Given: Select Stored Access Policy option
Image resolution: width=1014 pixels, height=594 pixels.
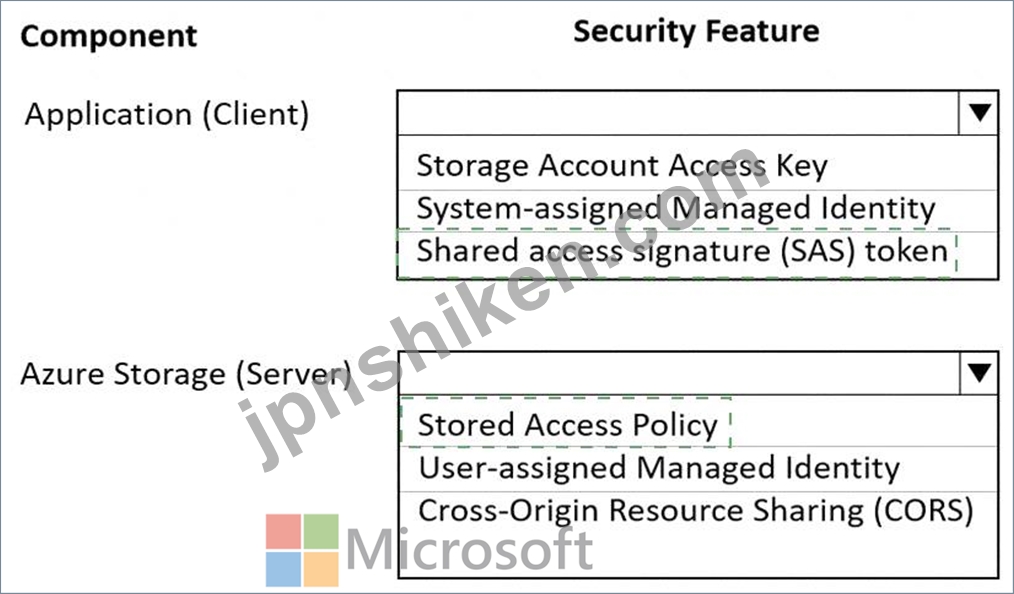Looking at the screenshot, I should (x=567, y=425).
